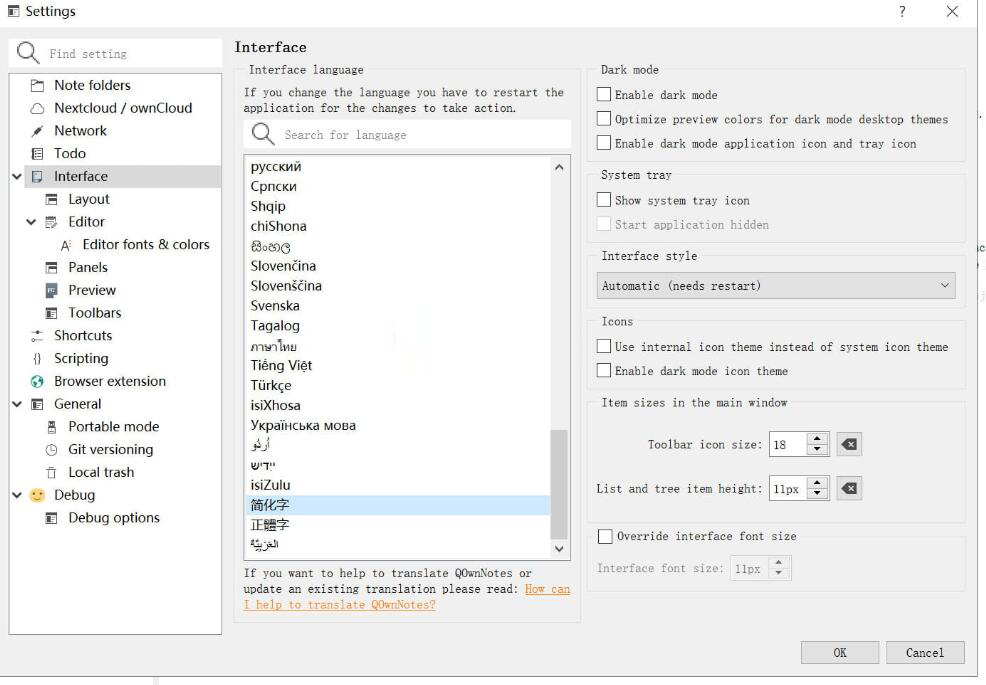Reset list and tree item height

pyautogui.click(x=849, y=489)
